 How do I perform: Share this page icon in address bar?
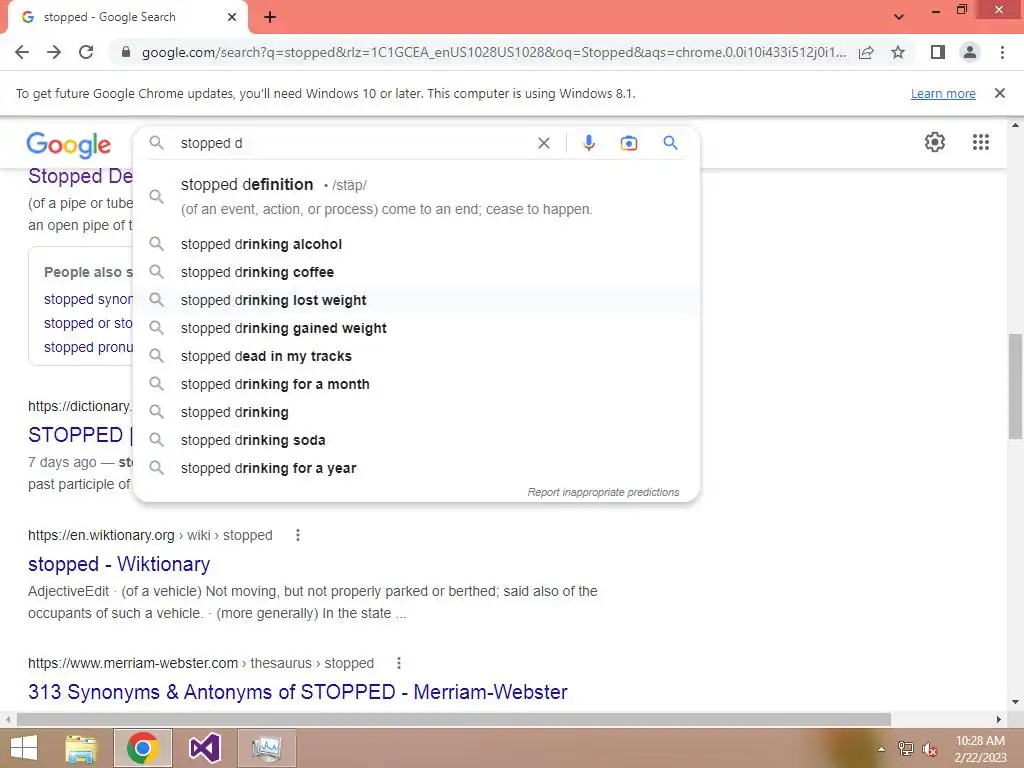coord(866,52)
